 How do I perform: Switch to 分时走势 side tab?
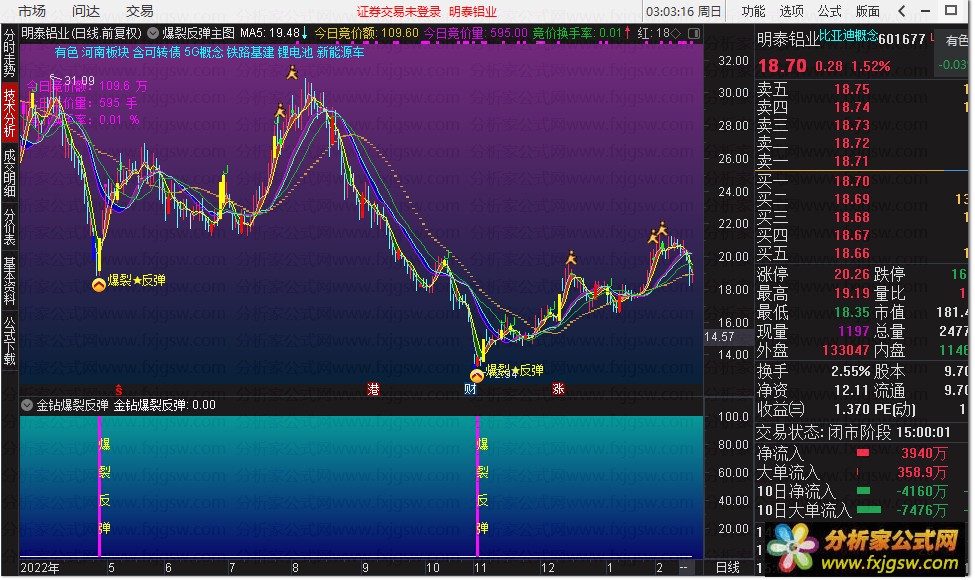pyautogui.click(x=9, y=53)
